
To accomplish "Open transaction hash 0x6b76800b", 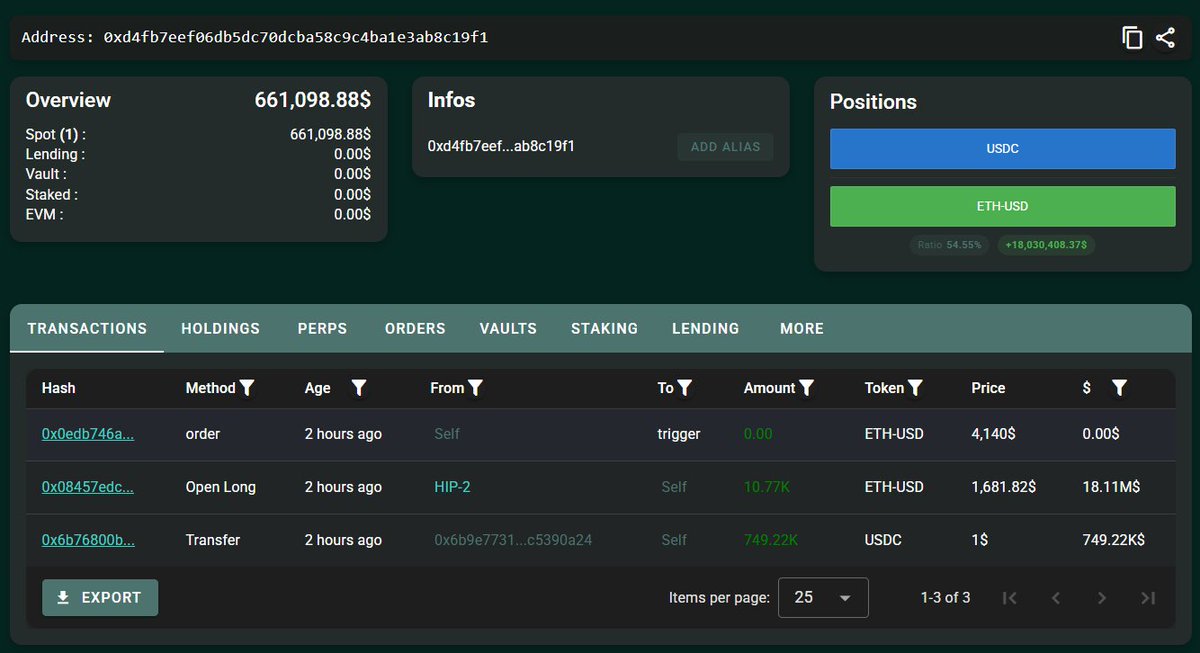I will coord(88,540).
